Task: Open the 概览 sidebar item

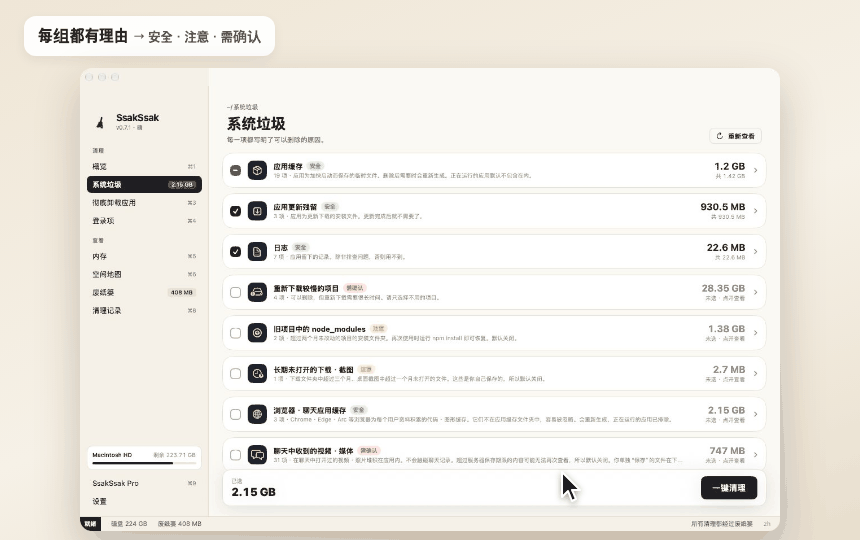Action: (144, 166)
